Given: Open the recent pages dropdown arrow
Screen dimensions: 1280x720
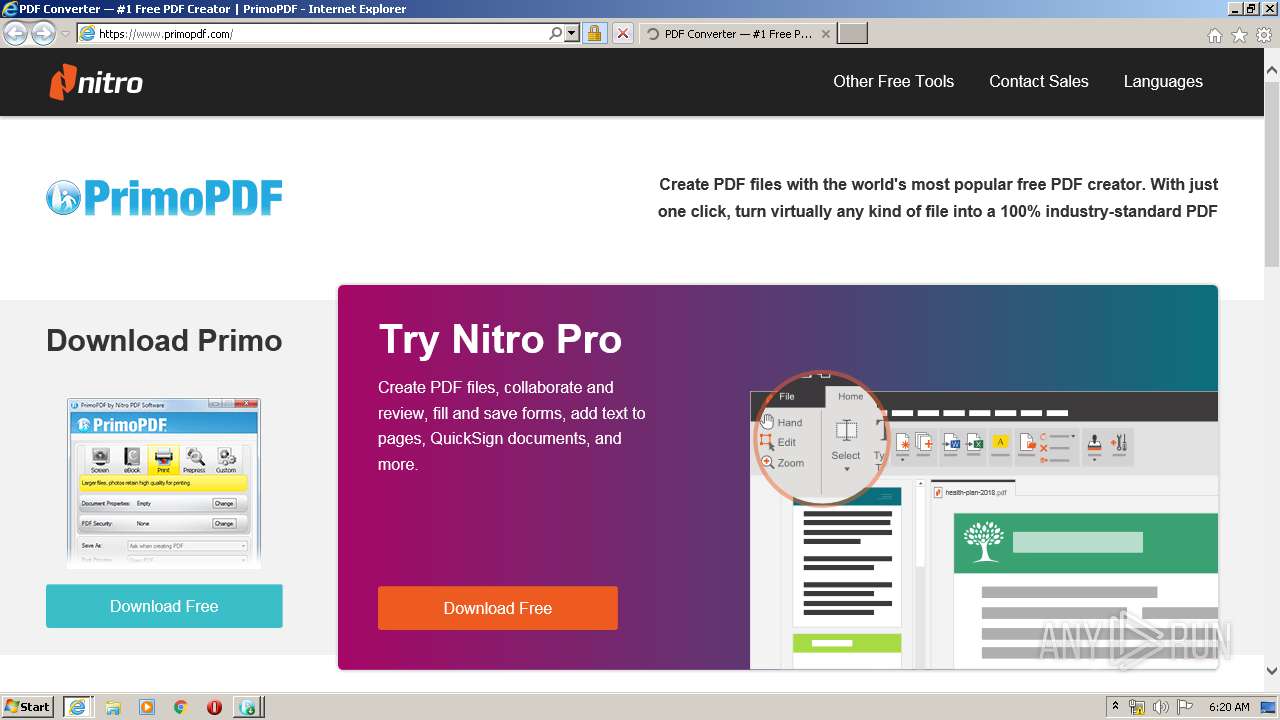Looking at the screenshot, I should (65, 34).
